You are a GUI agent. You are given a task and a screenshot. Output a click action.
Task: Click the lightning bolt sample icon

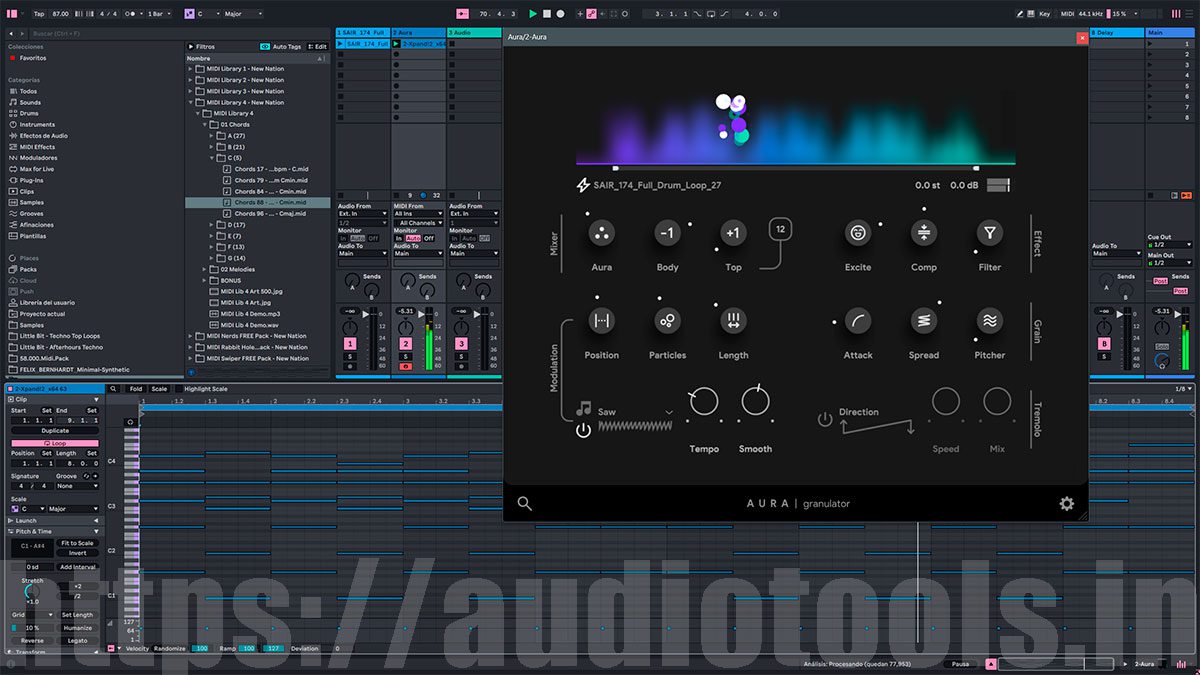[583, 185]
